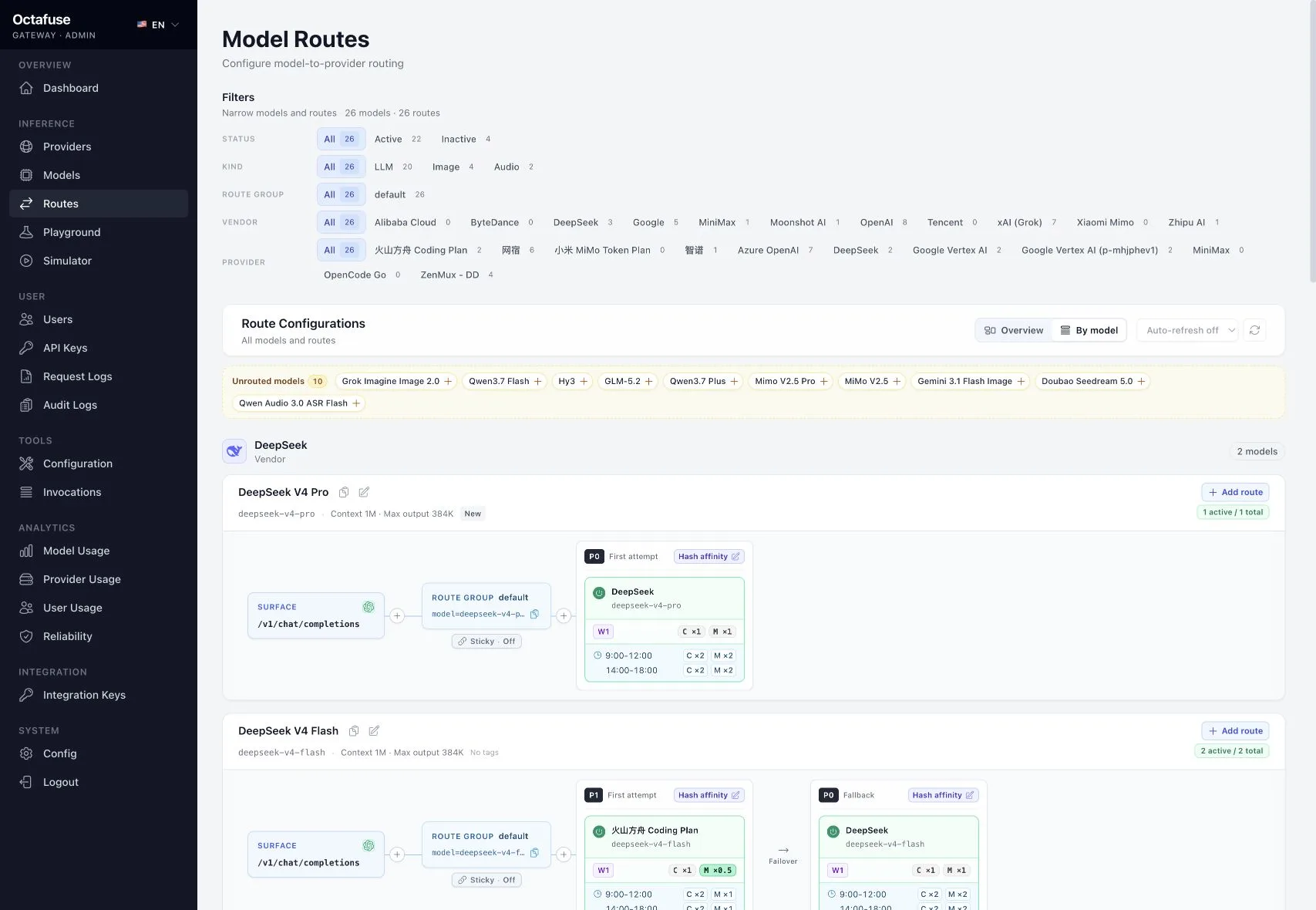Select the default route group filter
1316x910 pixels.
(x=399, y=194)
